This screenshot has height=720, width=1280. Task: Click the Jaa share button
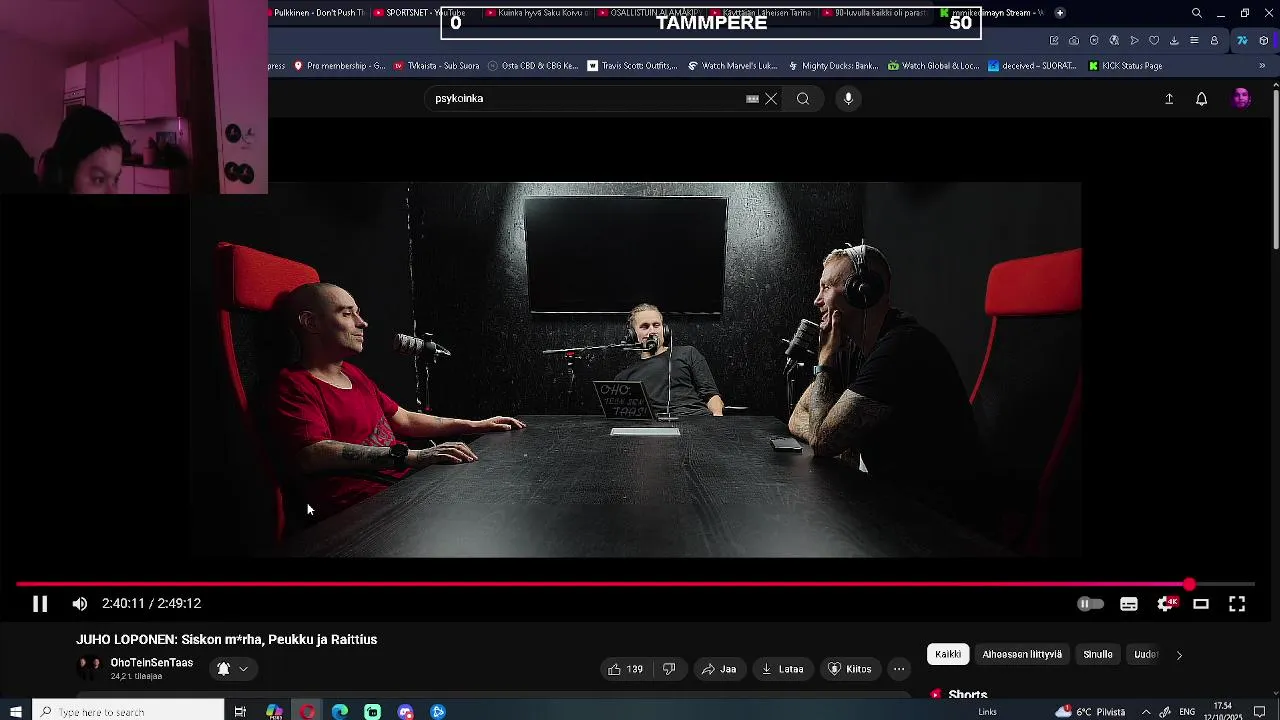[719, 669]
